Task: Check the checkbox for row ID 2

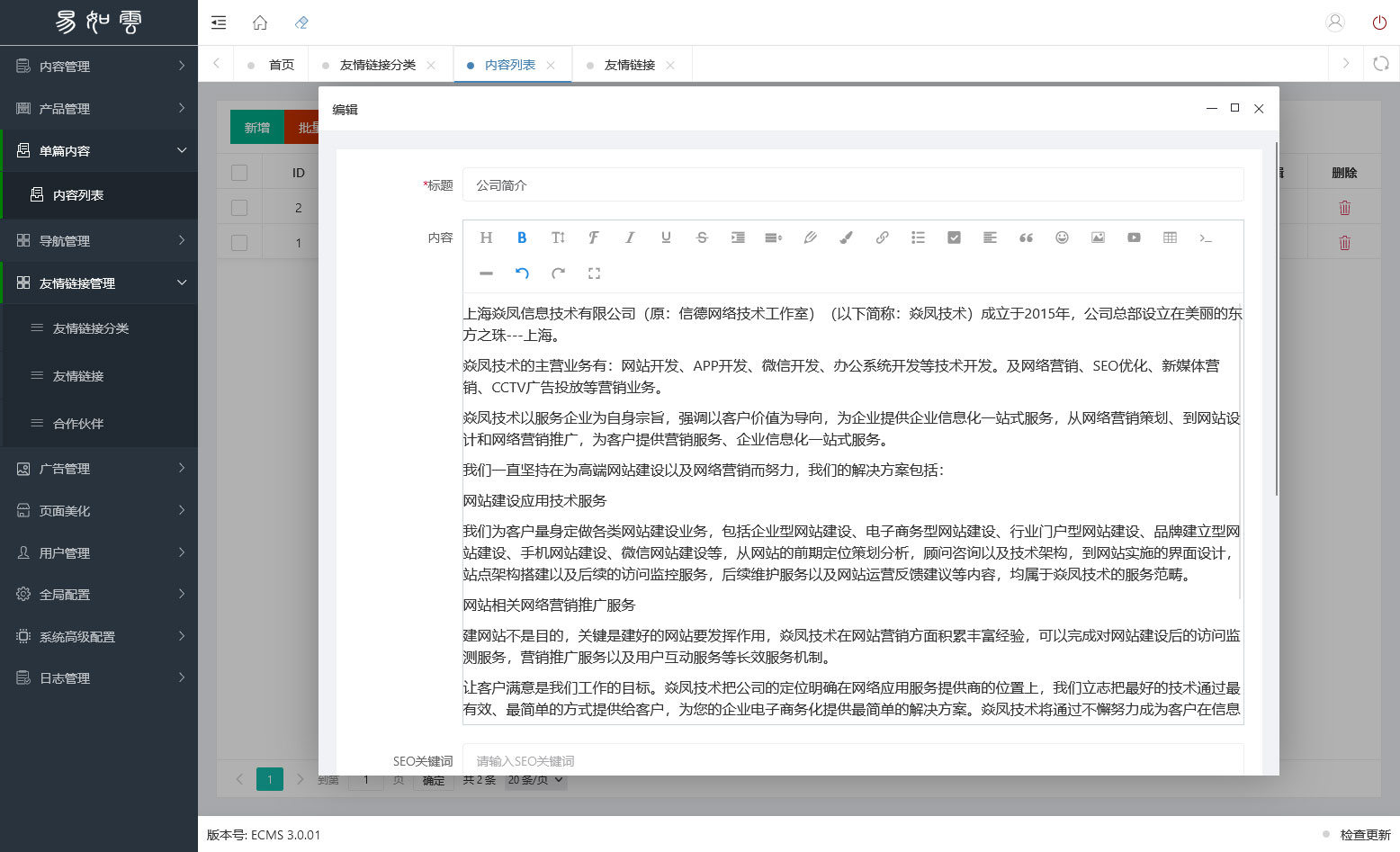Action: pos(239,208)
